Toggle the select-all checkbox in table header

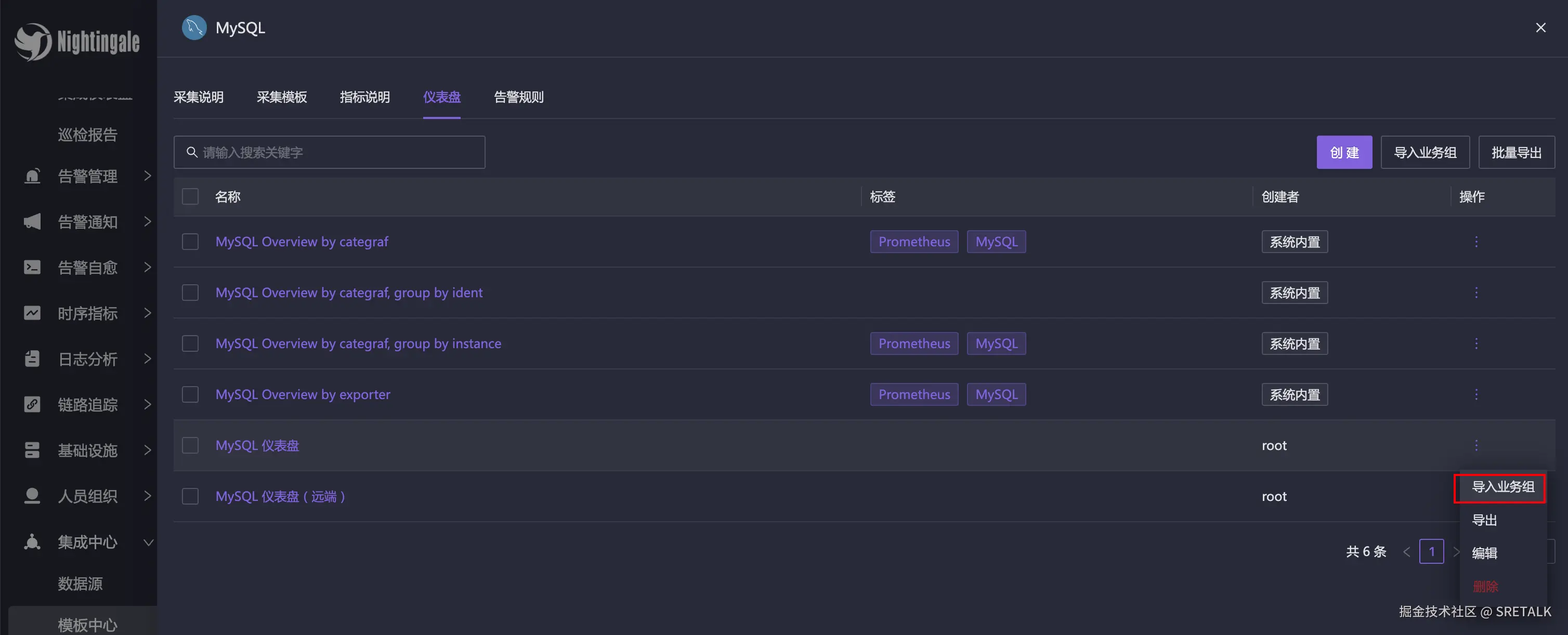click(x=190, y=196)
